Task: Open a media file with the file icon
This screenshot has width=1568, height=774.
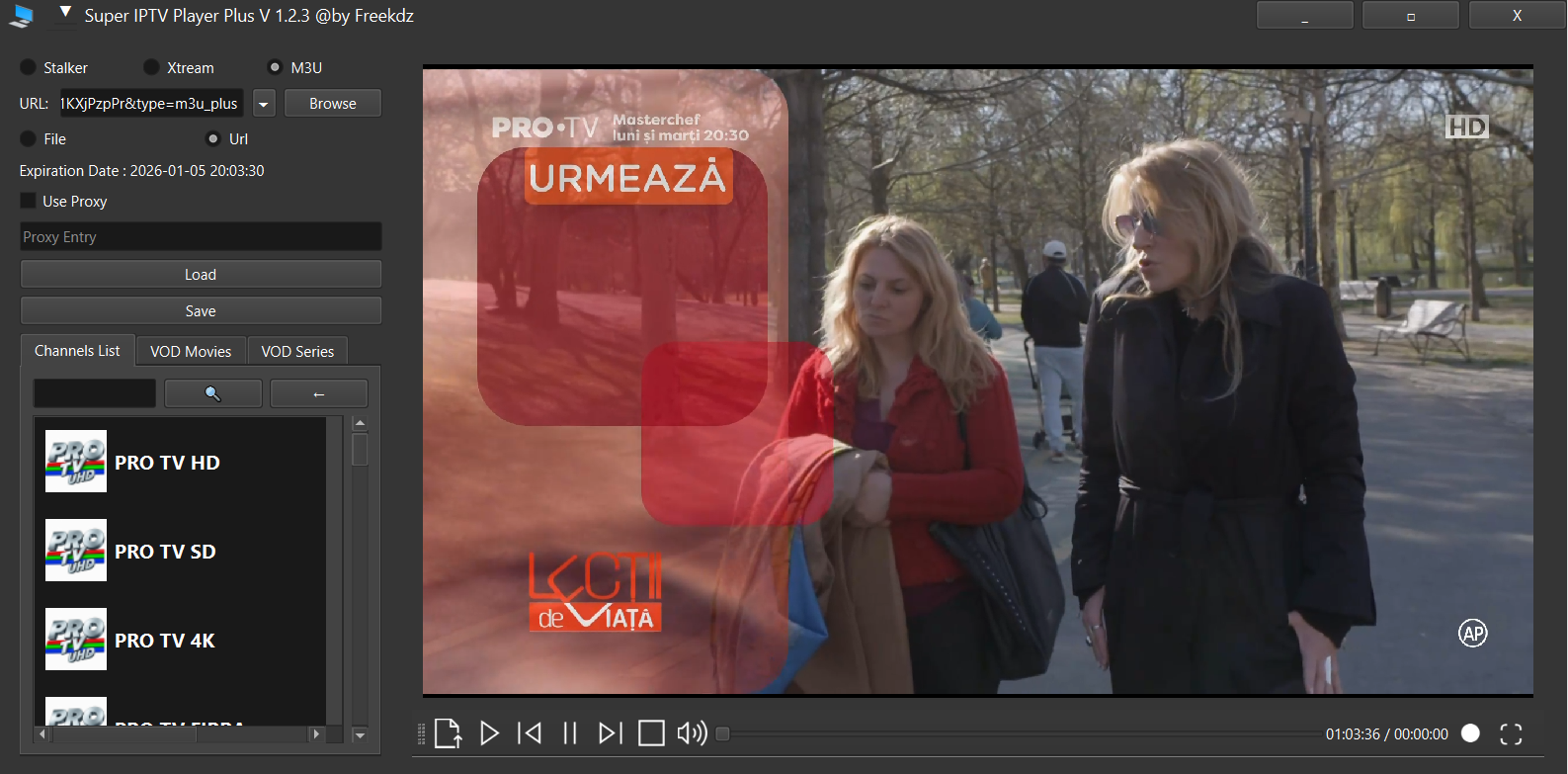Action: (448, 732)
